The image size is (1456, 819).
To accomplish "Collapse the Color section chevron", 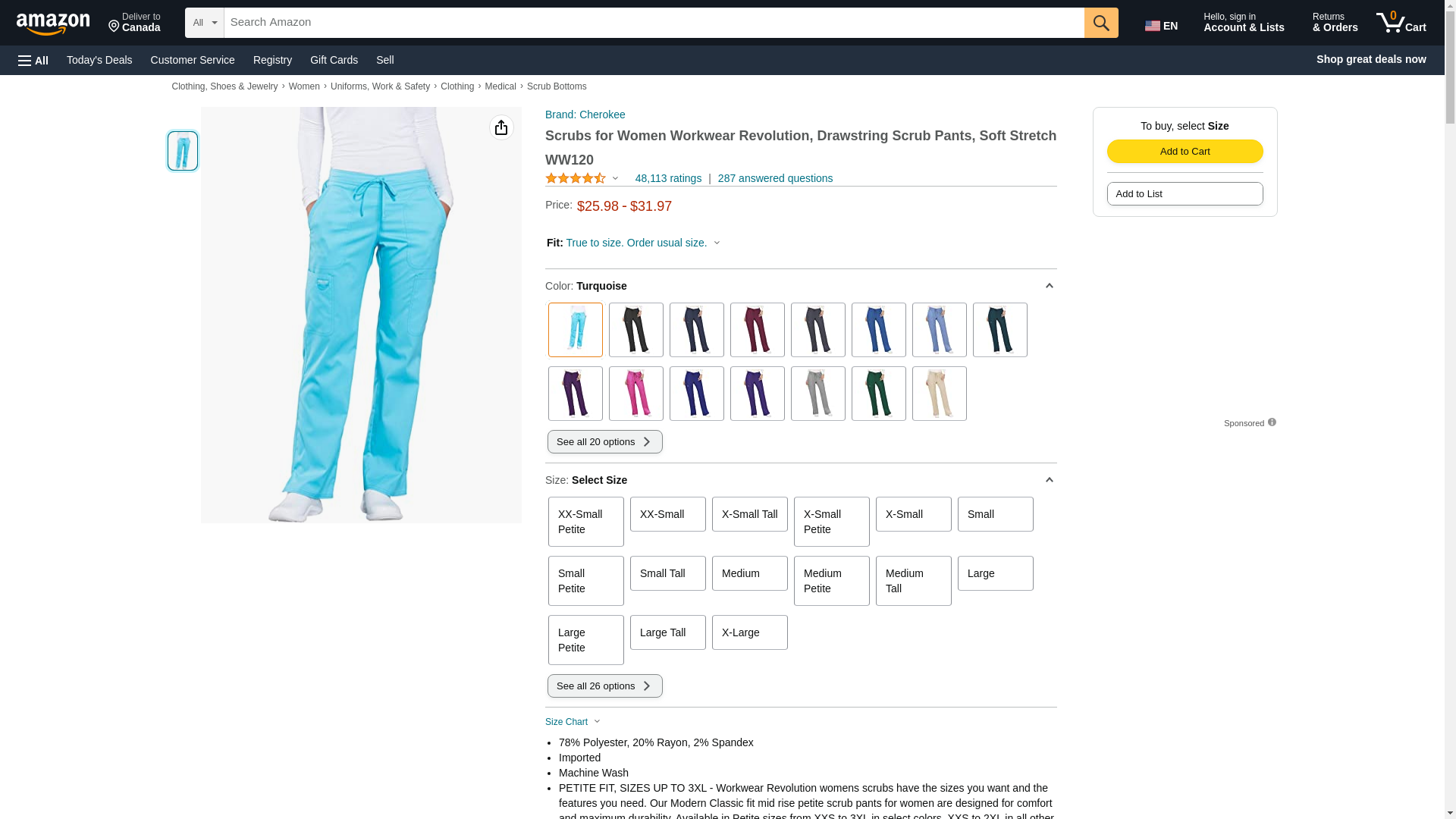I will click(1049, 286).
